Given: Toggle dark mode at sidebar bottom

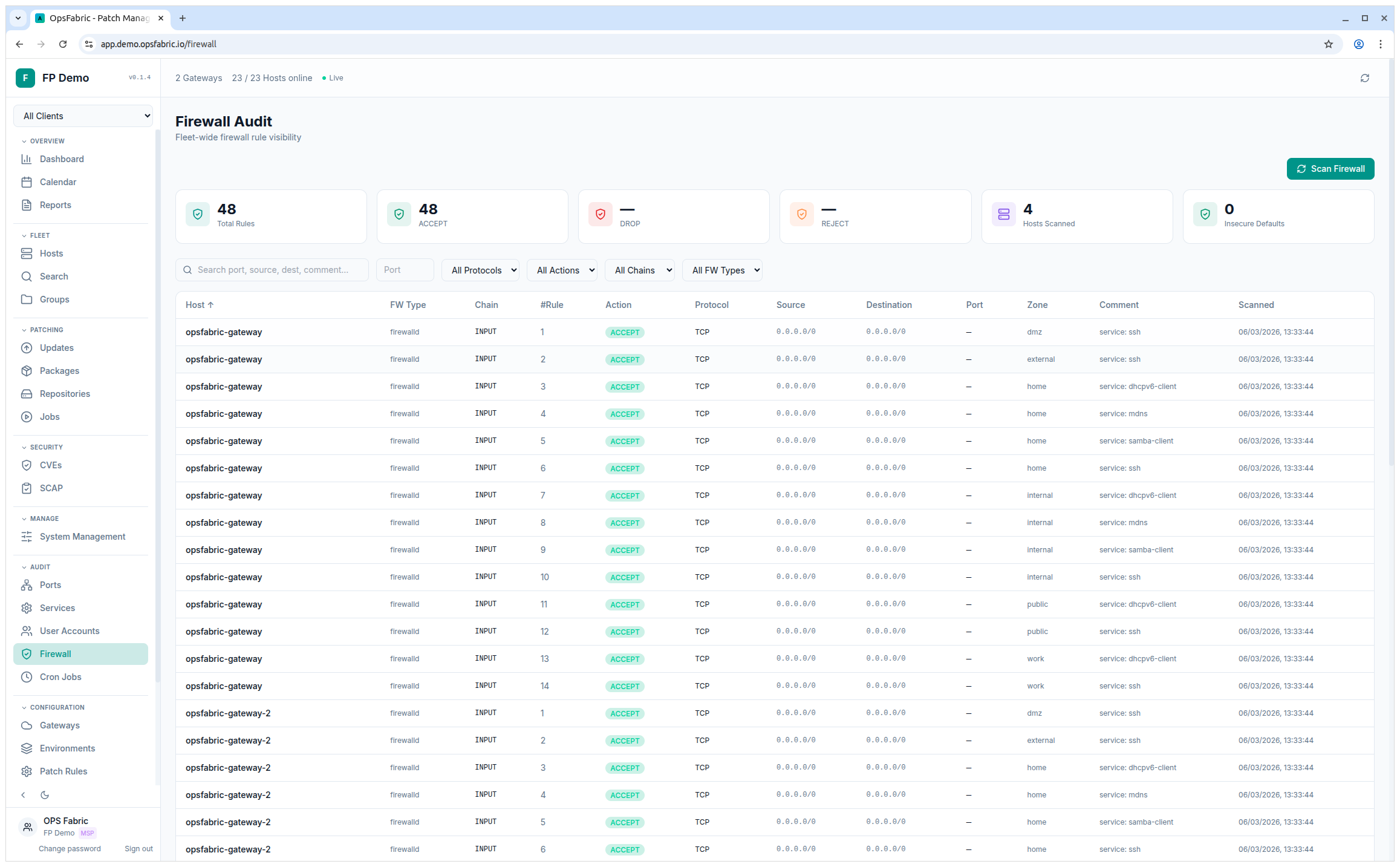Looking at the screenshot, I should [x=45, y=794].
